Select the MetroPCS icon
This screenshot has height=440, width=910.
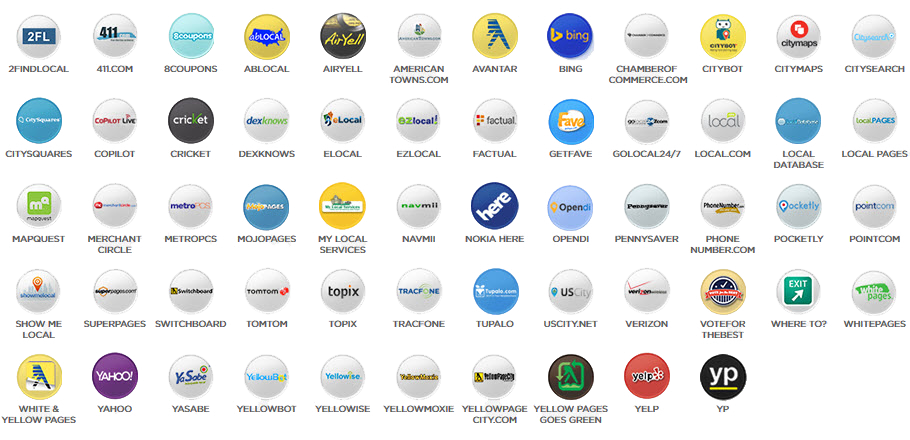191,206
